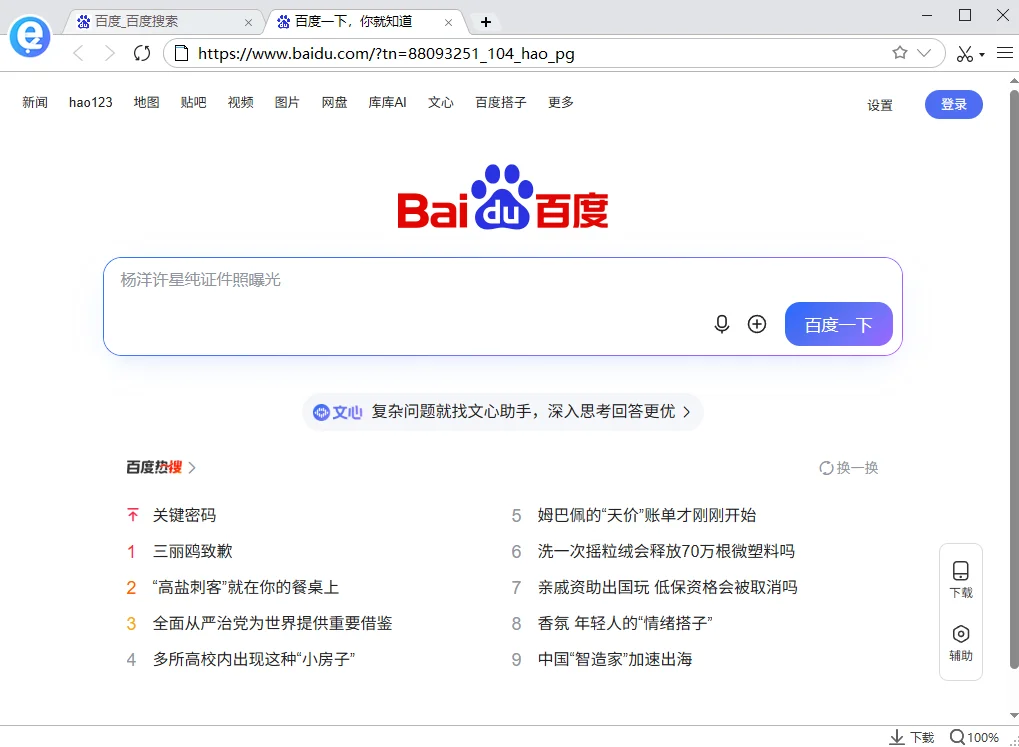Click the browser logo icon

[x=30, y=36]
